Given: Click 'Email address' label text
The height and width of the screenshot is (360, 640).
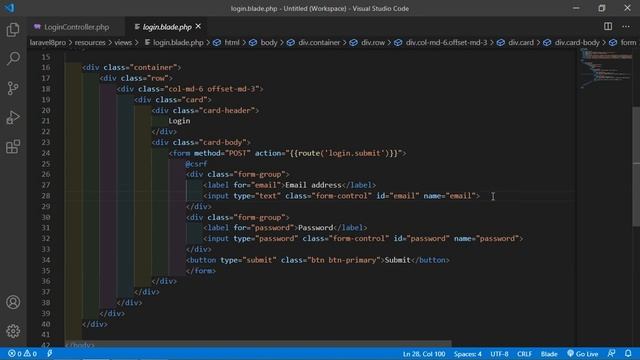Looking at the screenshot, I should 313,185.
